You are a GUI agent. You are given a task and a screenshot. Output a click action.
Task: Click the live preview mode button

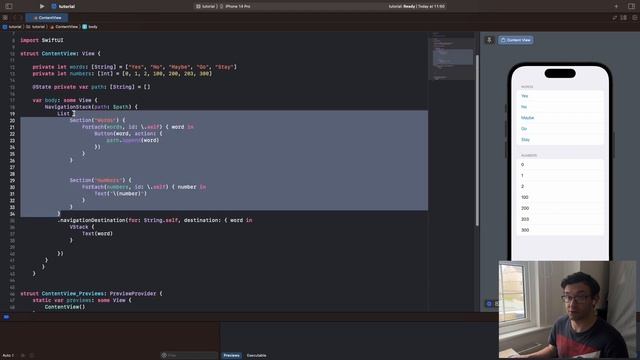tap(489, 304)
